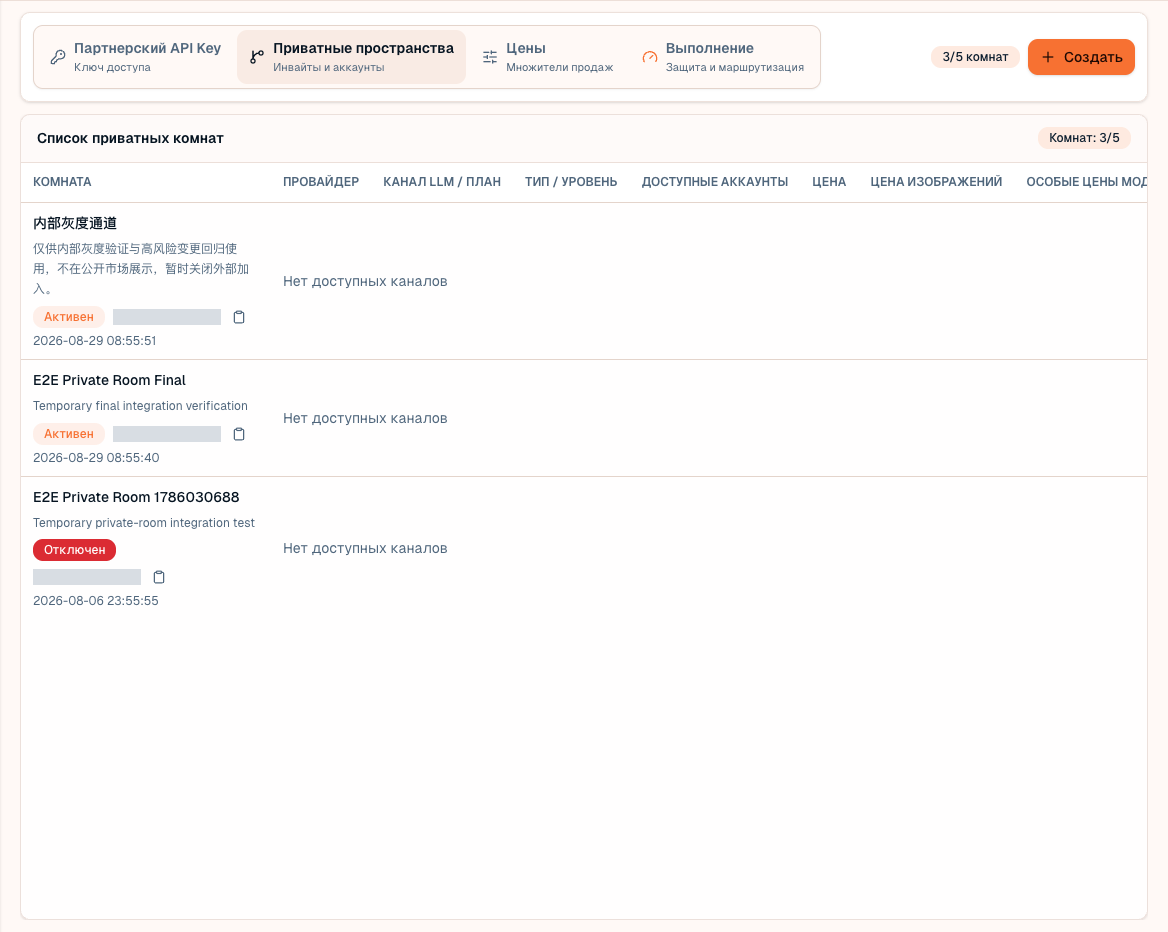Click the Создать button
1168x932 pixels.
pos(1081,57)
